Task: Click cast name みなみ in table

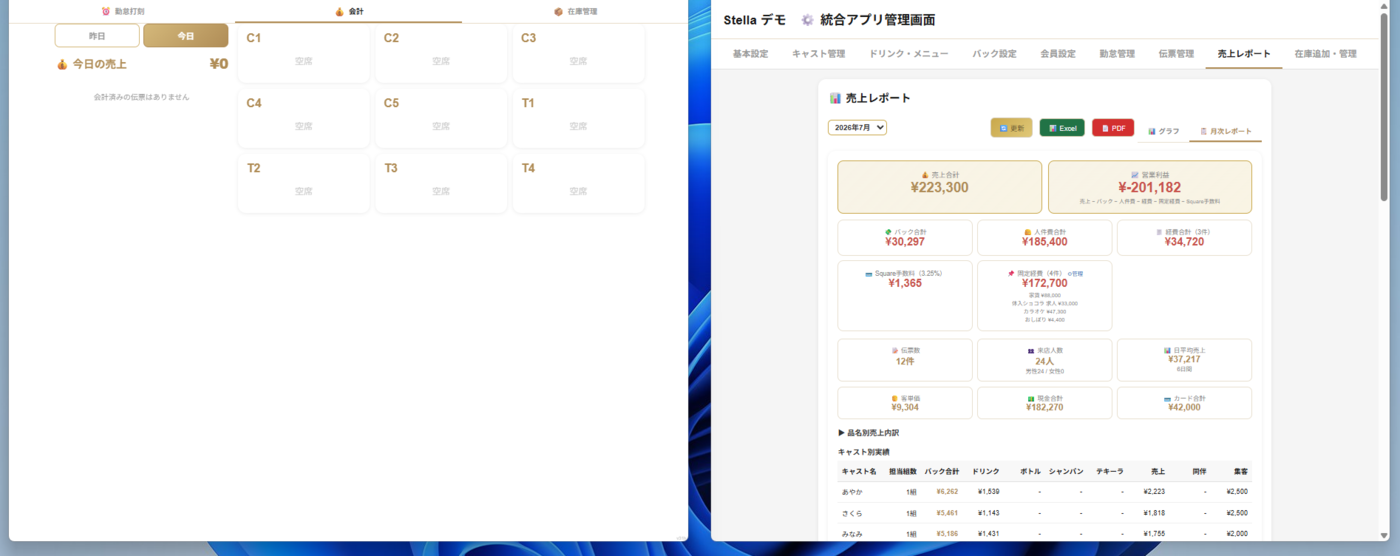Action: click(852, 534)
